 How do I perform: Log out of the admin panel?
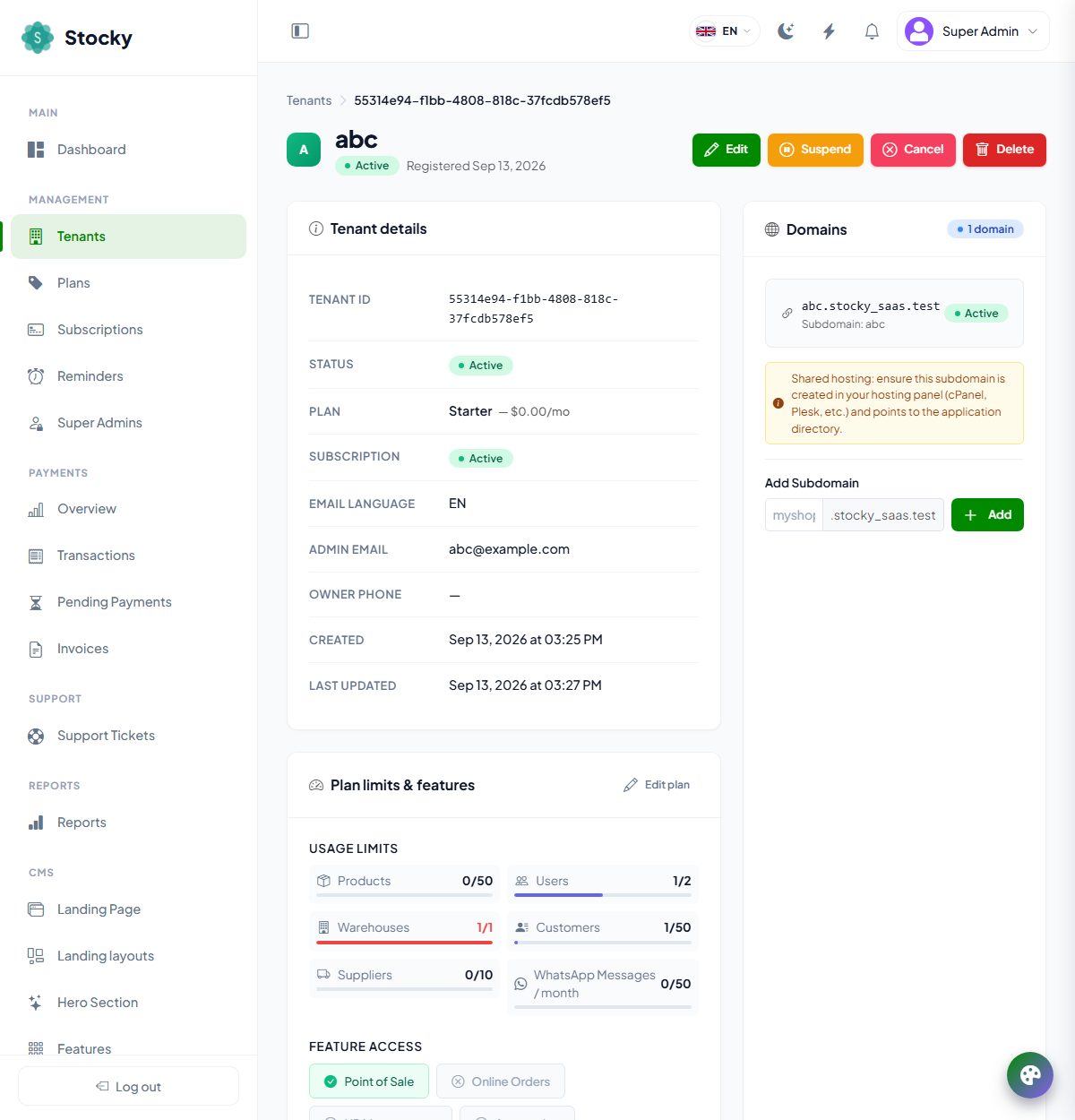[128, 1086]
